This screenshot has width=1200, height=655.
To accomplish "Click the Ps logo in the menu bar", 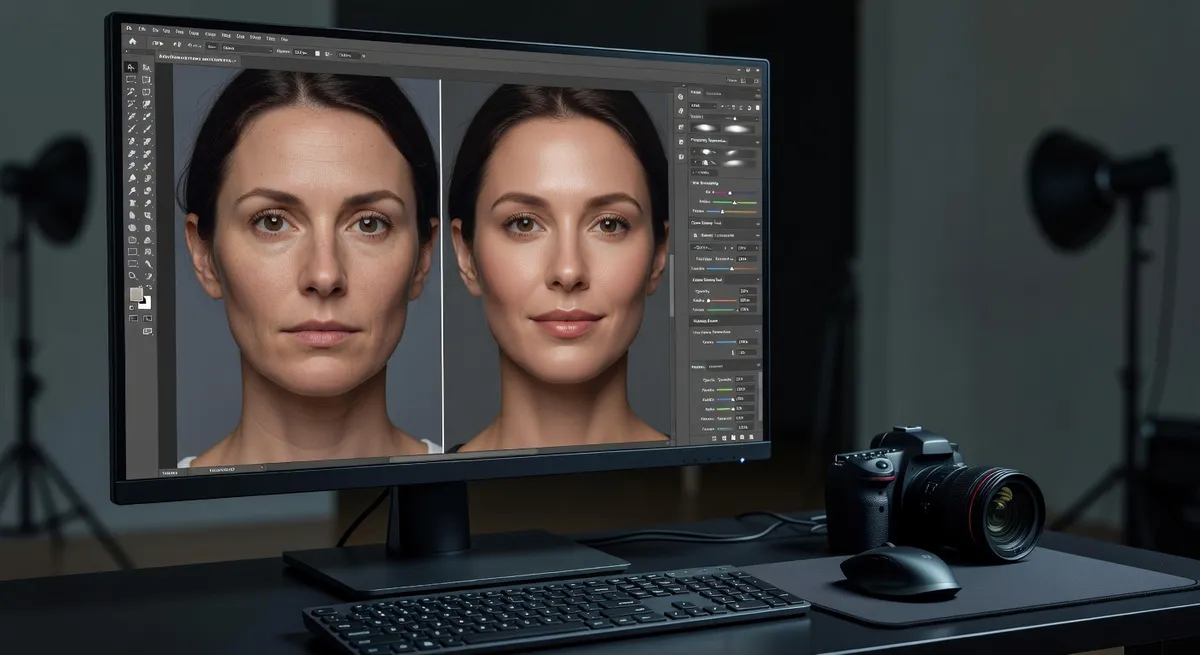I will tap(129, 28).
